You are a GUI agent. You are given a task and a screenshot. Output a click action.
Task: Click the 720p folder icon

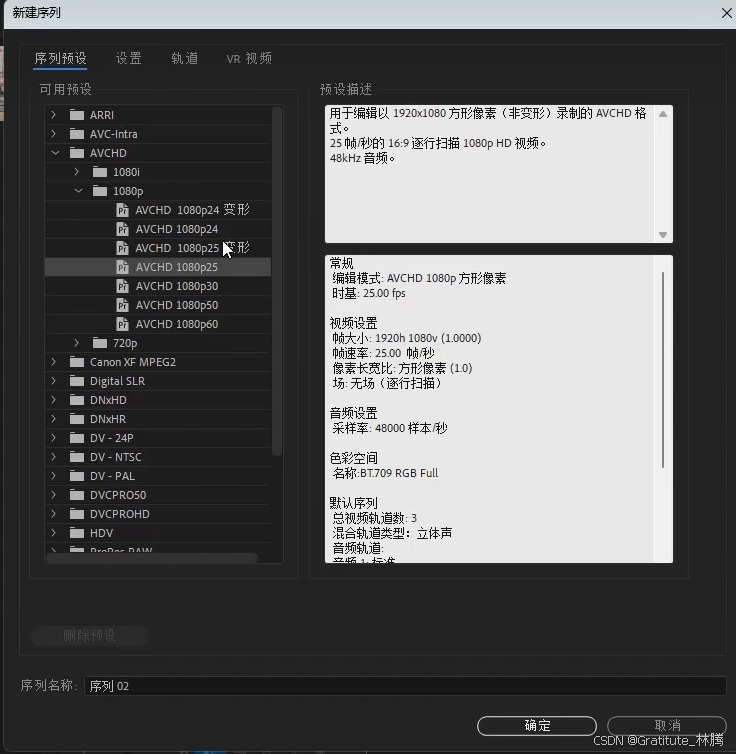[x=100, y=343]
